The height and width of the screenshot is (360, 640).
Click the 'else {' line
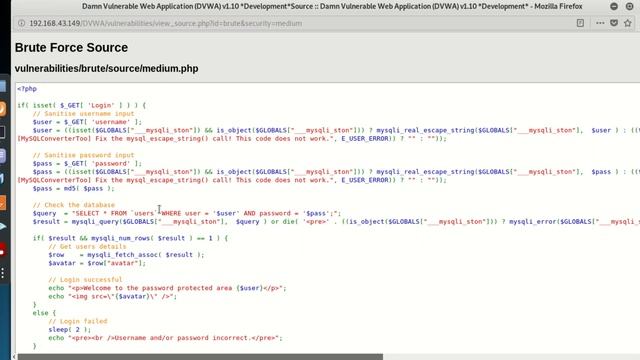(x=44, y=313)
